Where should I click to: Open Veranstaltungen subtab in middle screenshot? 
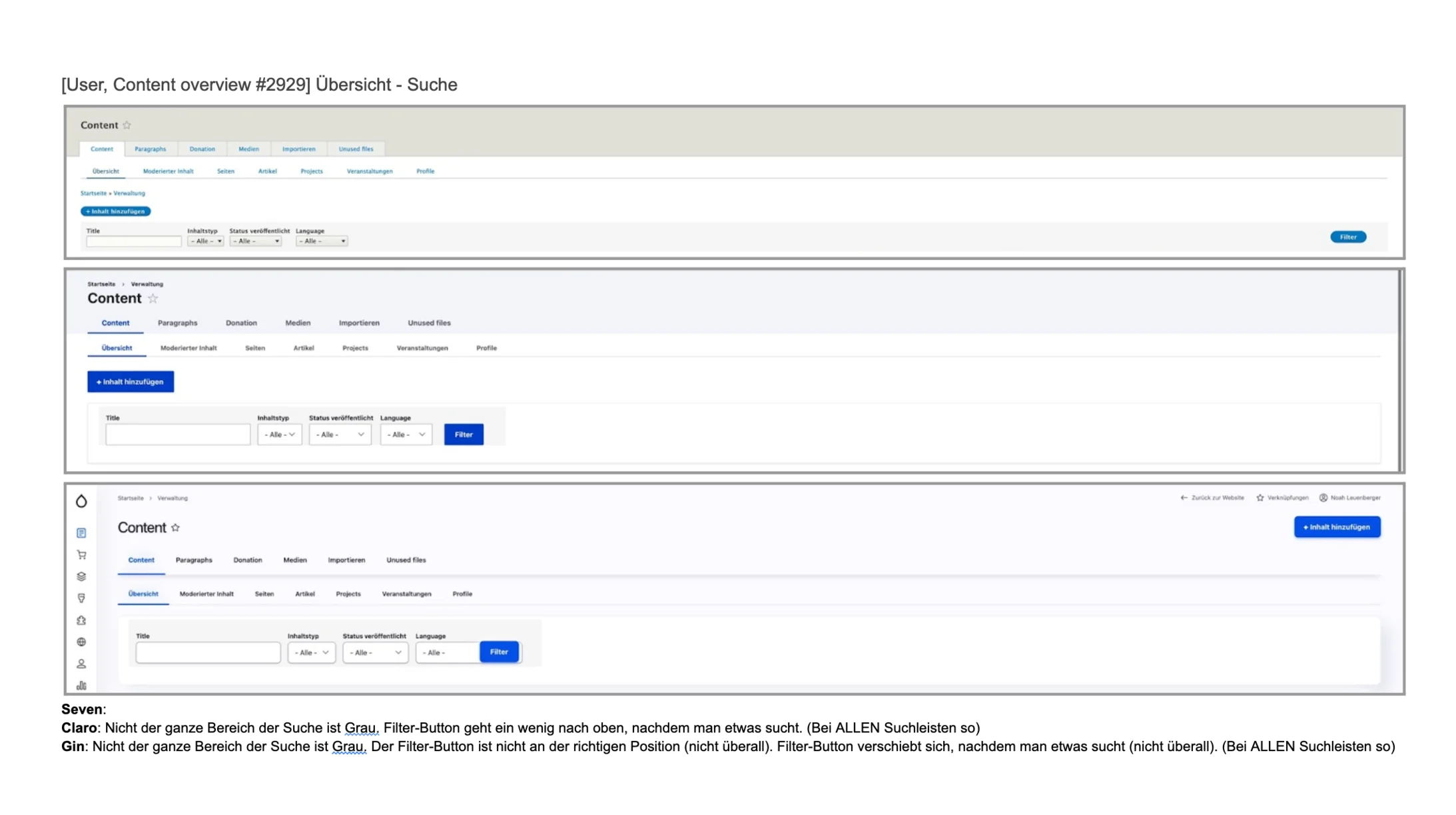click(x=422, y=348)
